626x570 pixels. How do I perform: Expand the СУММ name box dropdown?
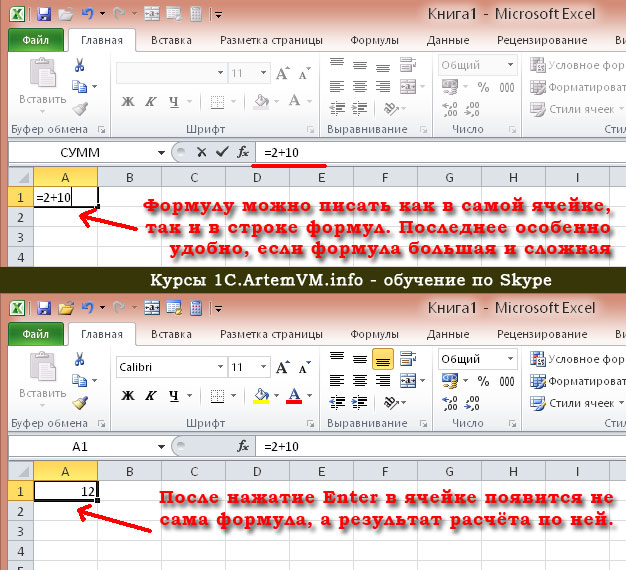[x=161, y=152]
